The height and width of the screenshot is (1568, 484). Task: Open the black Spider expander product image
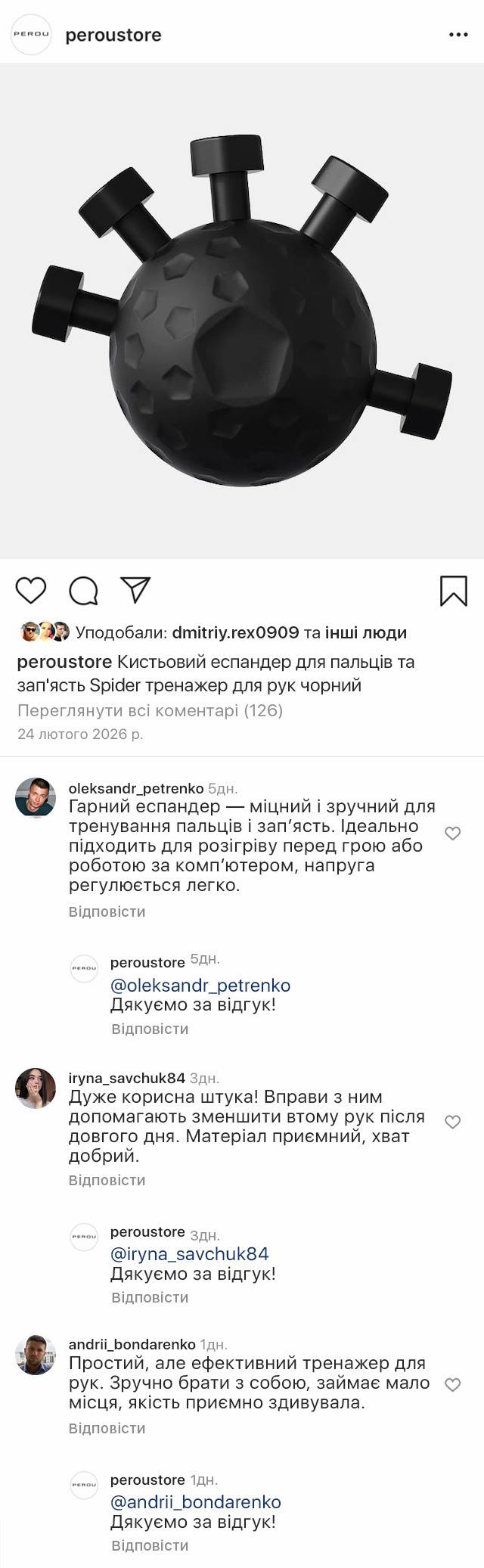click(242, 310)
